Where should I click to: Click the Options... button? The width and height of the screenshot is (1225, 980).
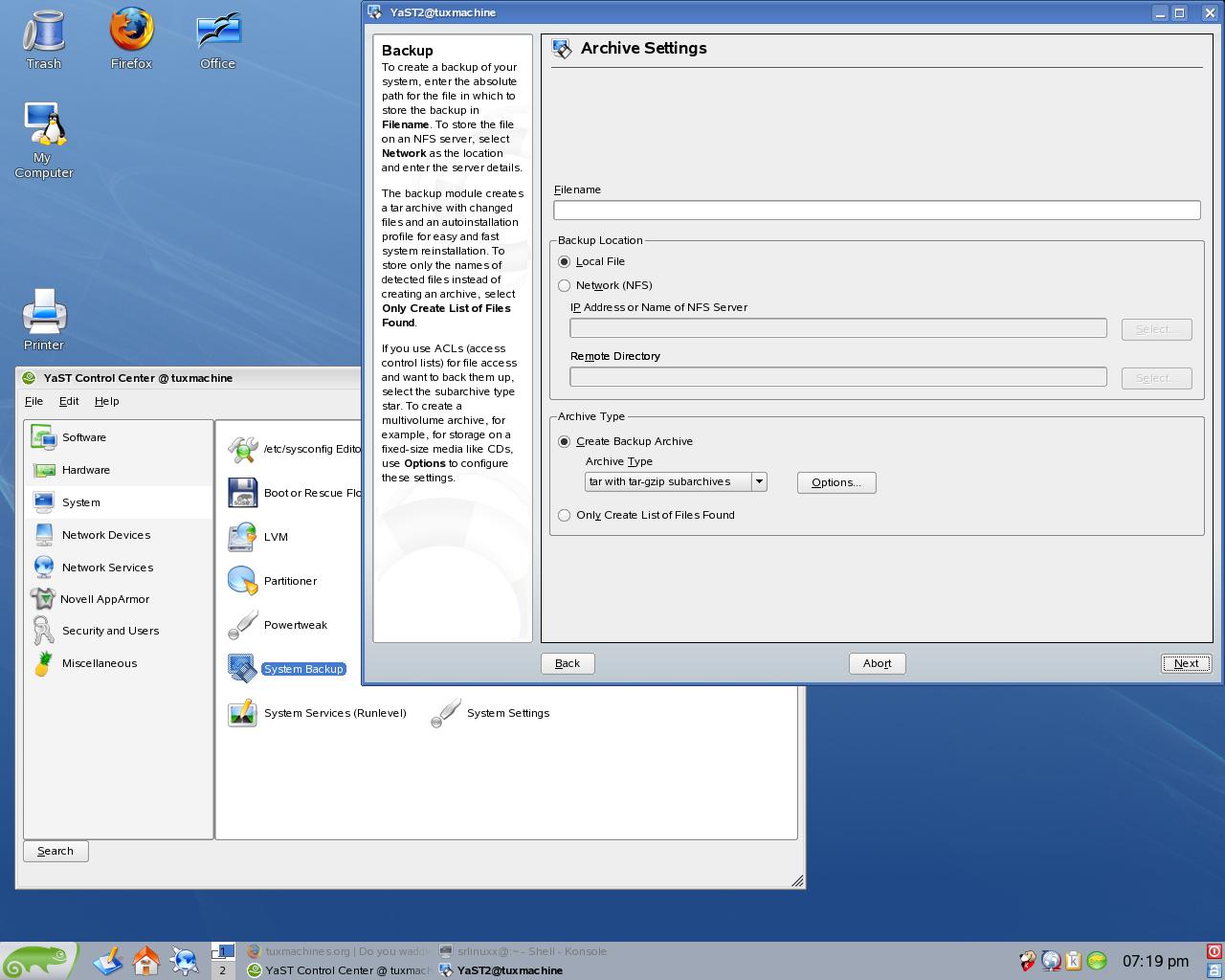click(x=836, y=482)
